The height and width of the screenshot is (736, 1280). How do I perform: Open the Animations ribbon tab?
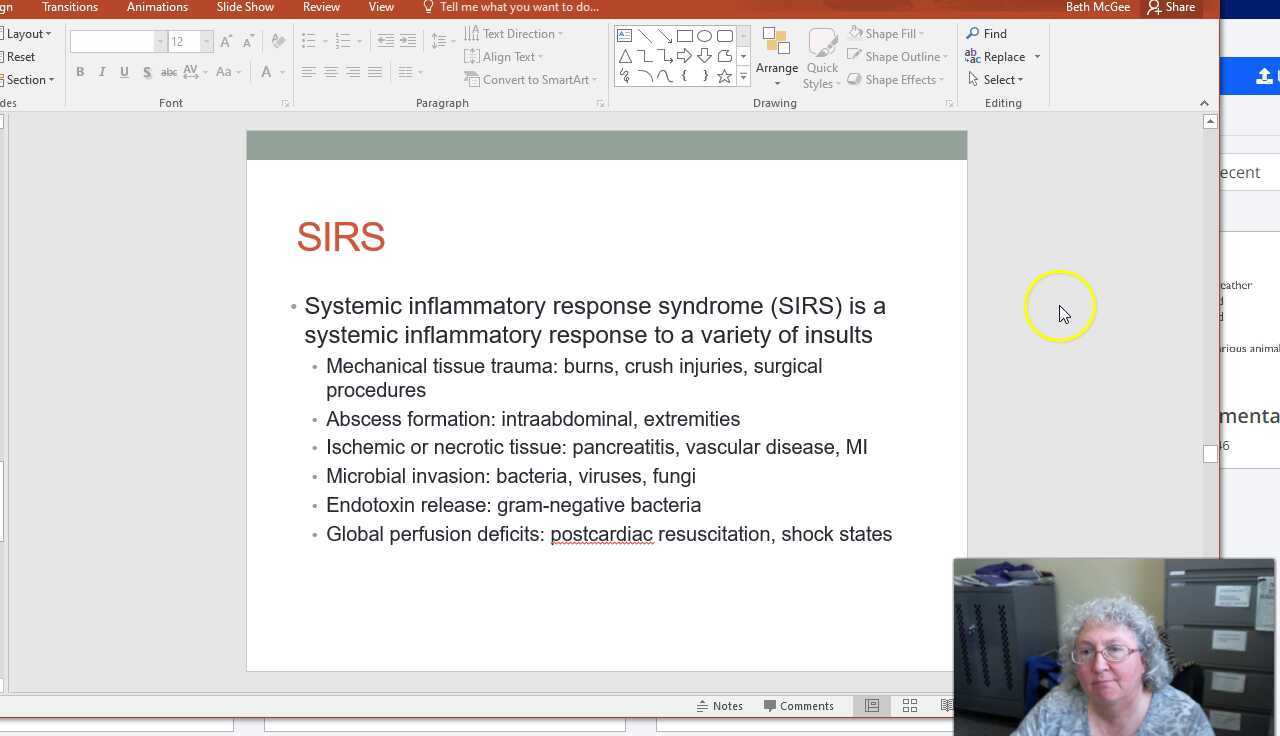157,7
